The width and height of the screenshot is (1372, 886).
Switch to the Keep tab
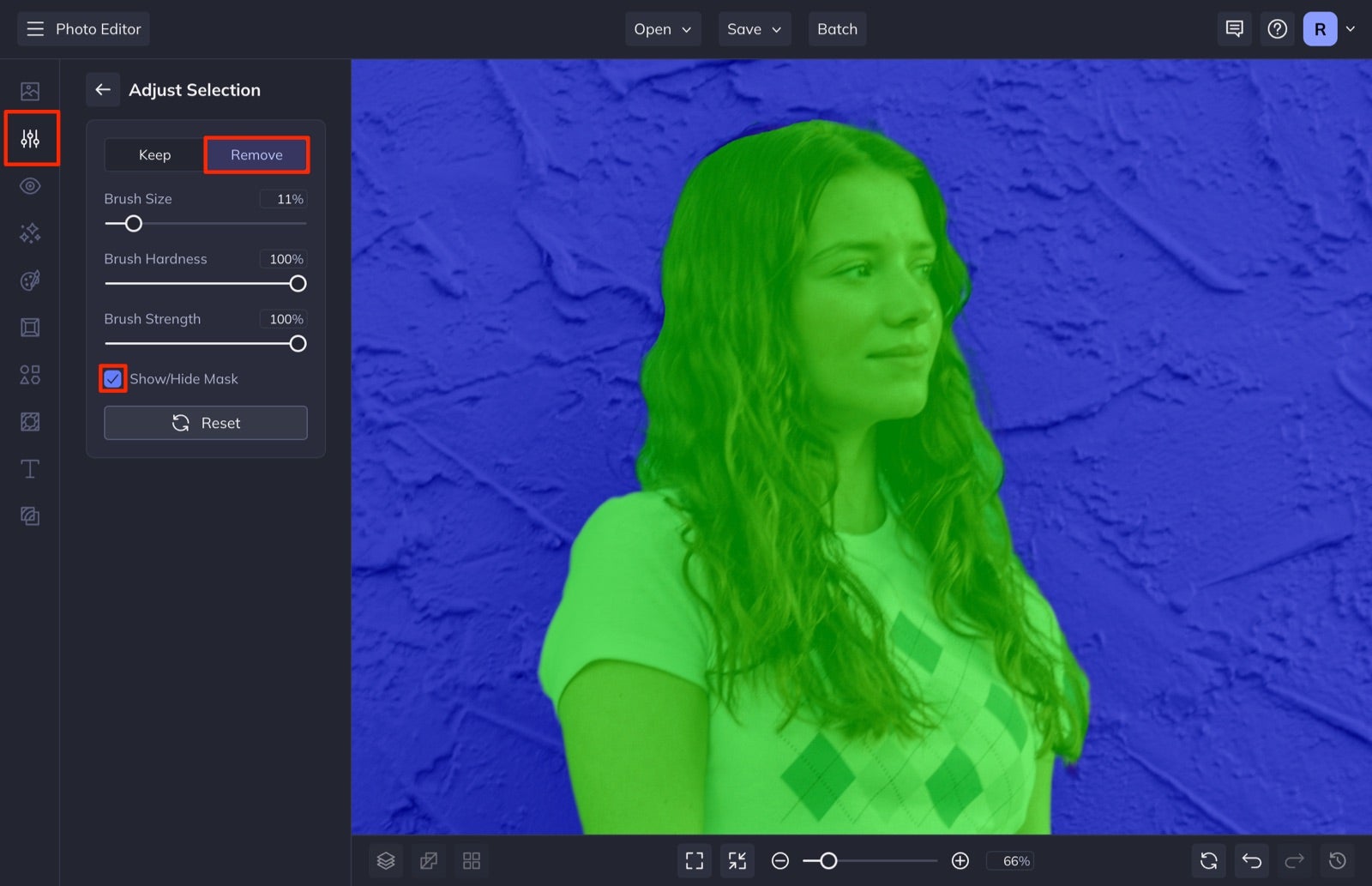point(154,154)
